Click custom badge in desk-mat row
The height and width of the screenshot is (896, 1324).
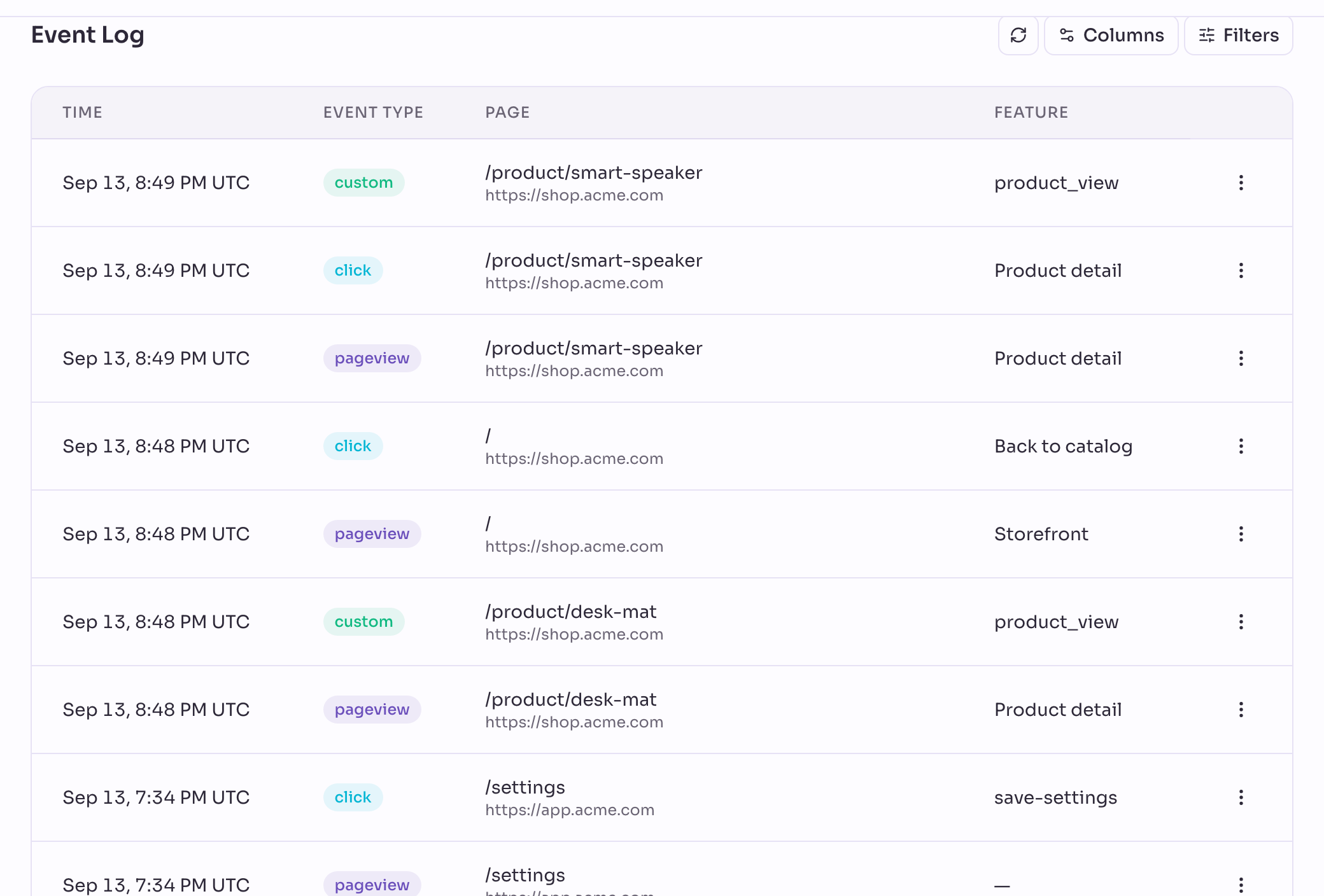coord(363,622)
